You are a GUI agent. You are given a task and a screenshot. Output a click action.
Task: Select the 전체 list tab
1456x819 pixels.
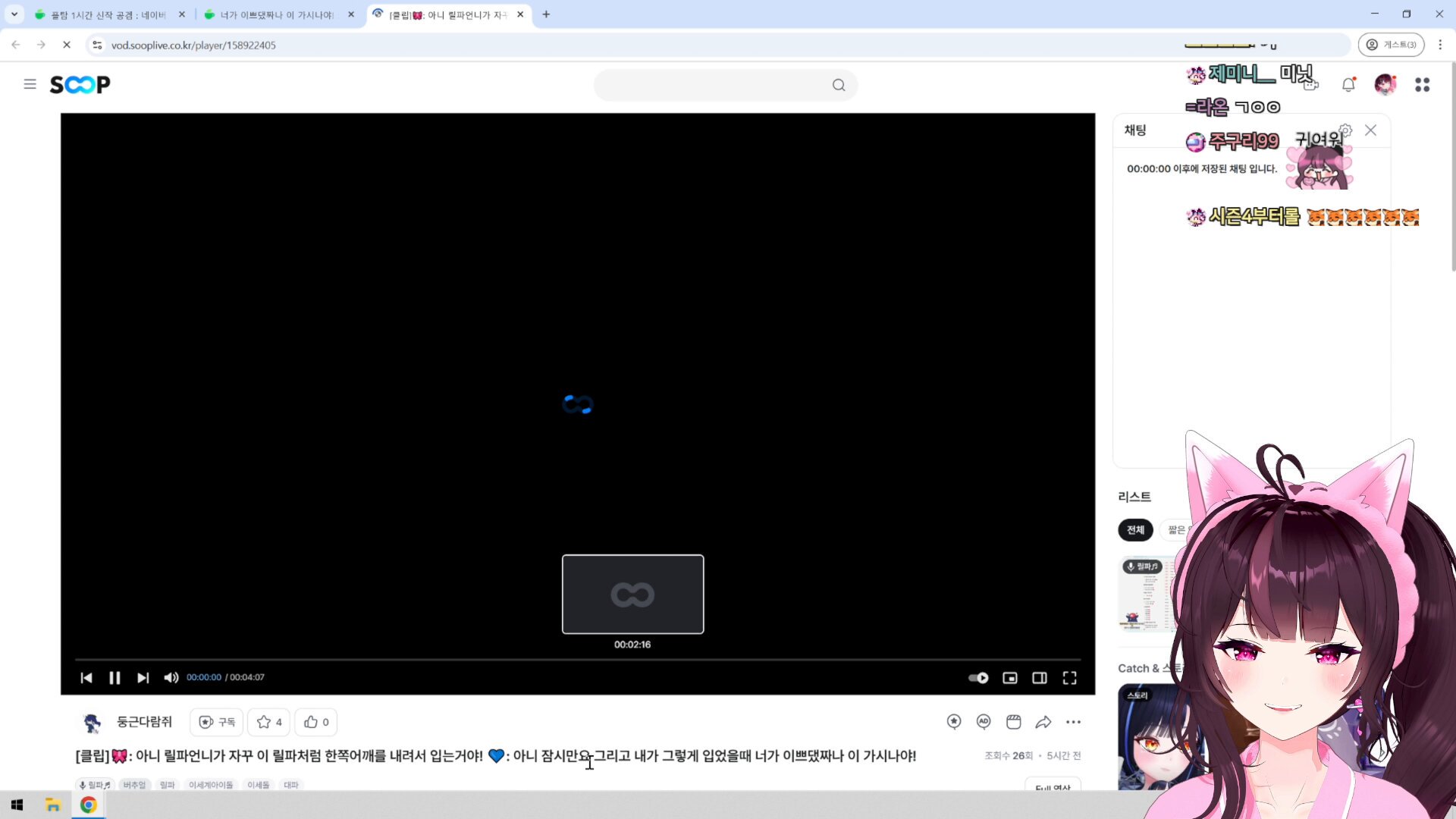click(x=1135, y=530)
